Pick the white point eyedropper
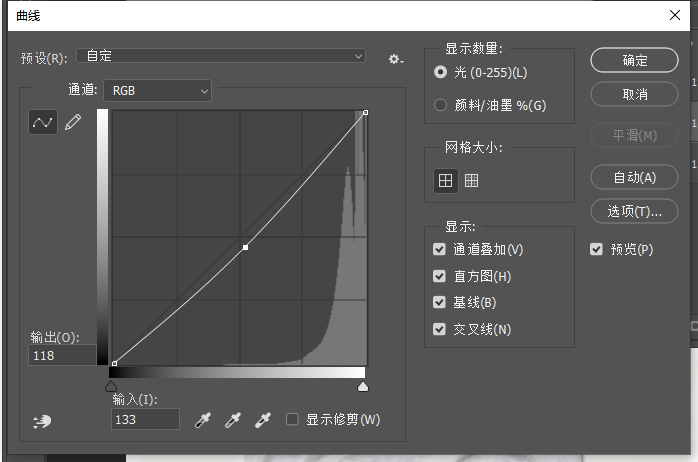 [263, 420]
